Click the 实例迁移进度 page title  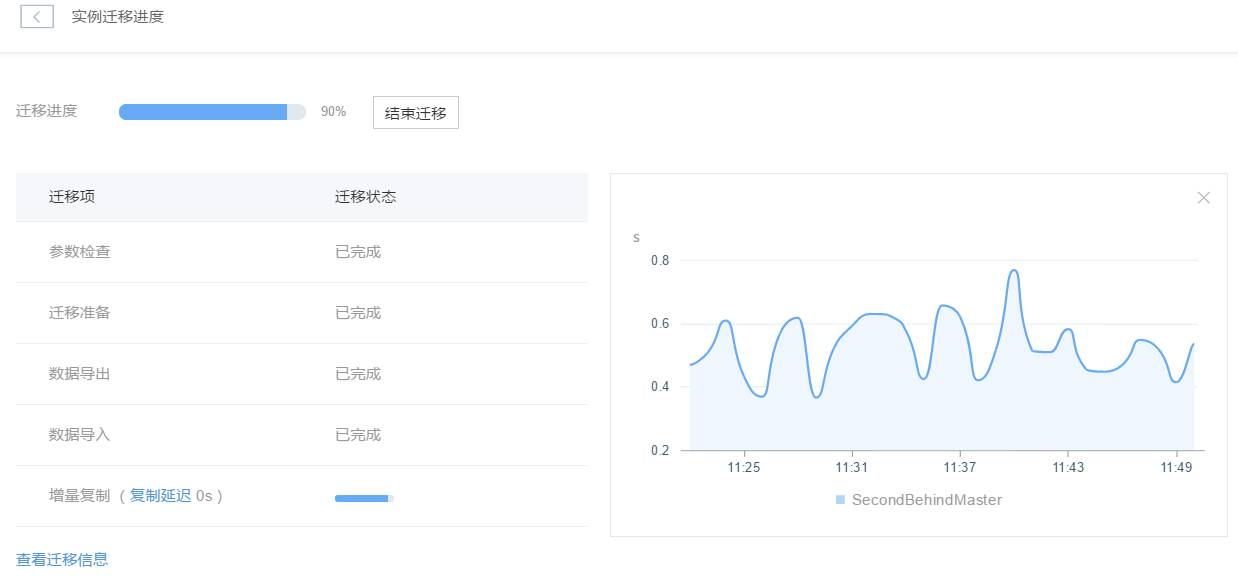[x=118, y=17]
